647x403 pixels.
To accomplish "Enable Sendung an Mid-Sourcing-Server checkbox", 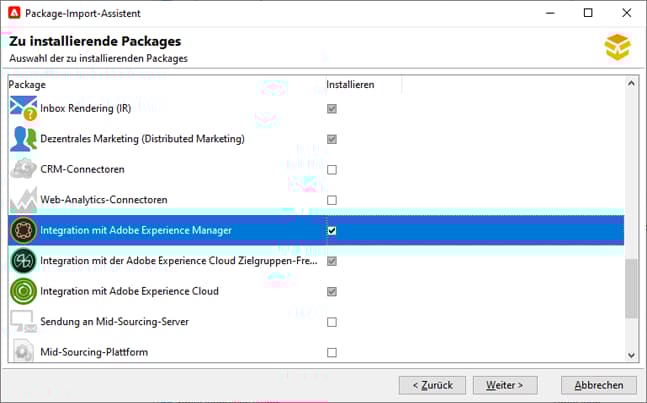I will click(x=332, y=322).
